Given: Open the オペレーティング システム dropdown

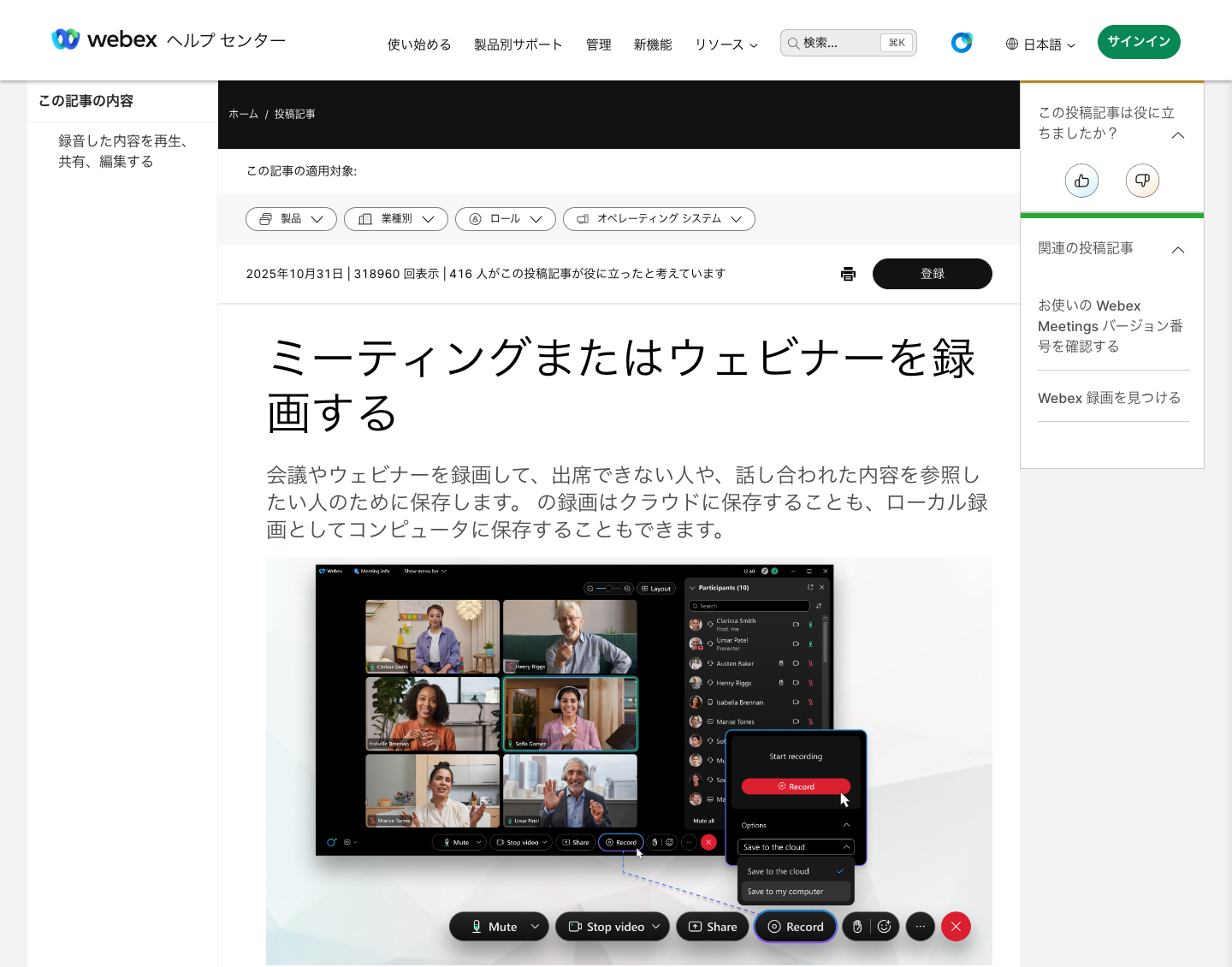Looking at the screenshot, I should tap(659, 219).
